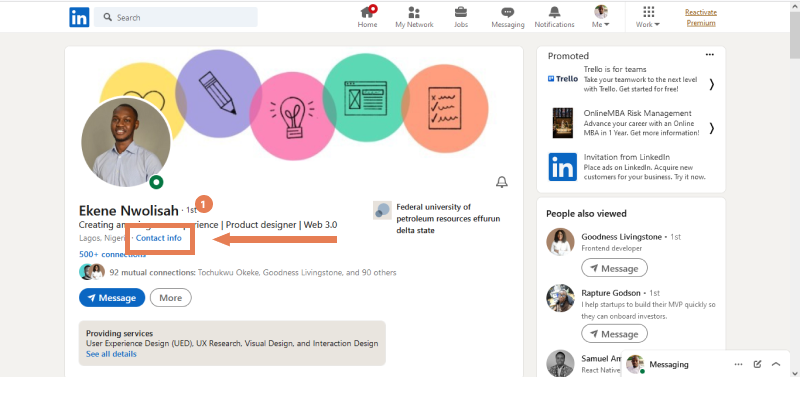Viewport: 800px width, 407px height.
Task: Open the Promoted section options menu
Action: [710, 55]
